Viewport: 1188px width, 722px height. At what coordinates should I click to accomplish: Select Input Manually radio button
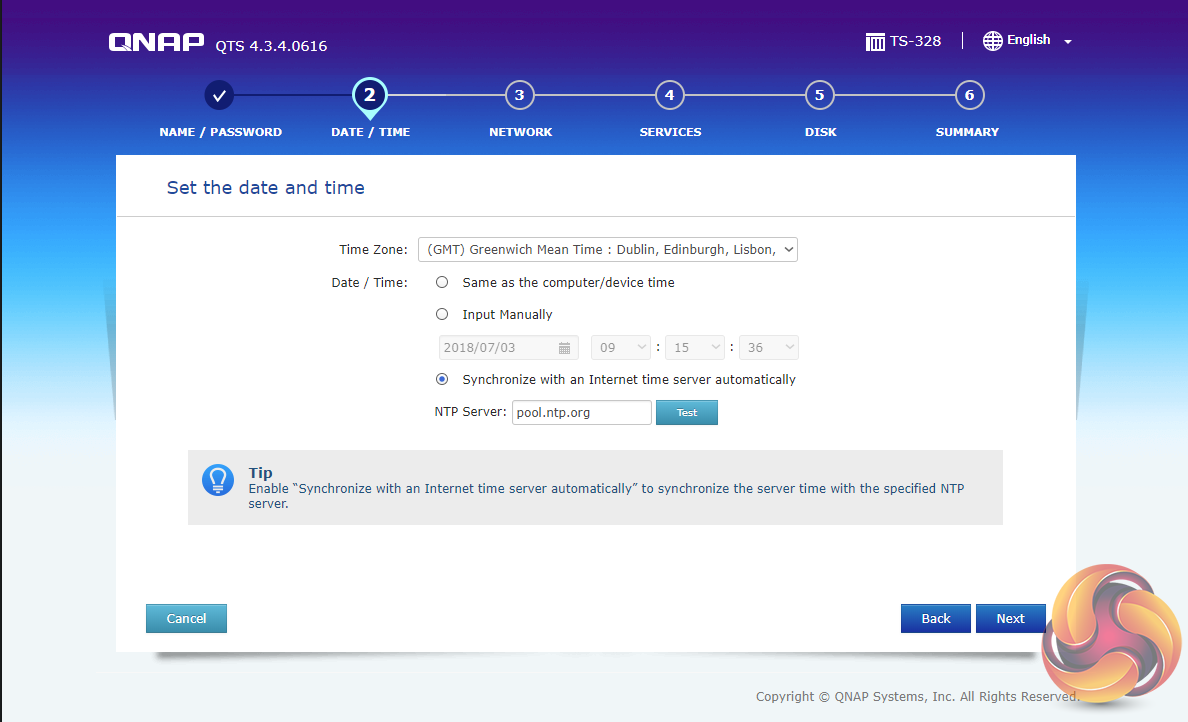[442, 314]
